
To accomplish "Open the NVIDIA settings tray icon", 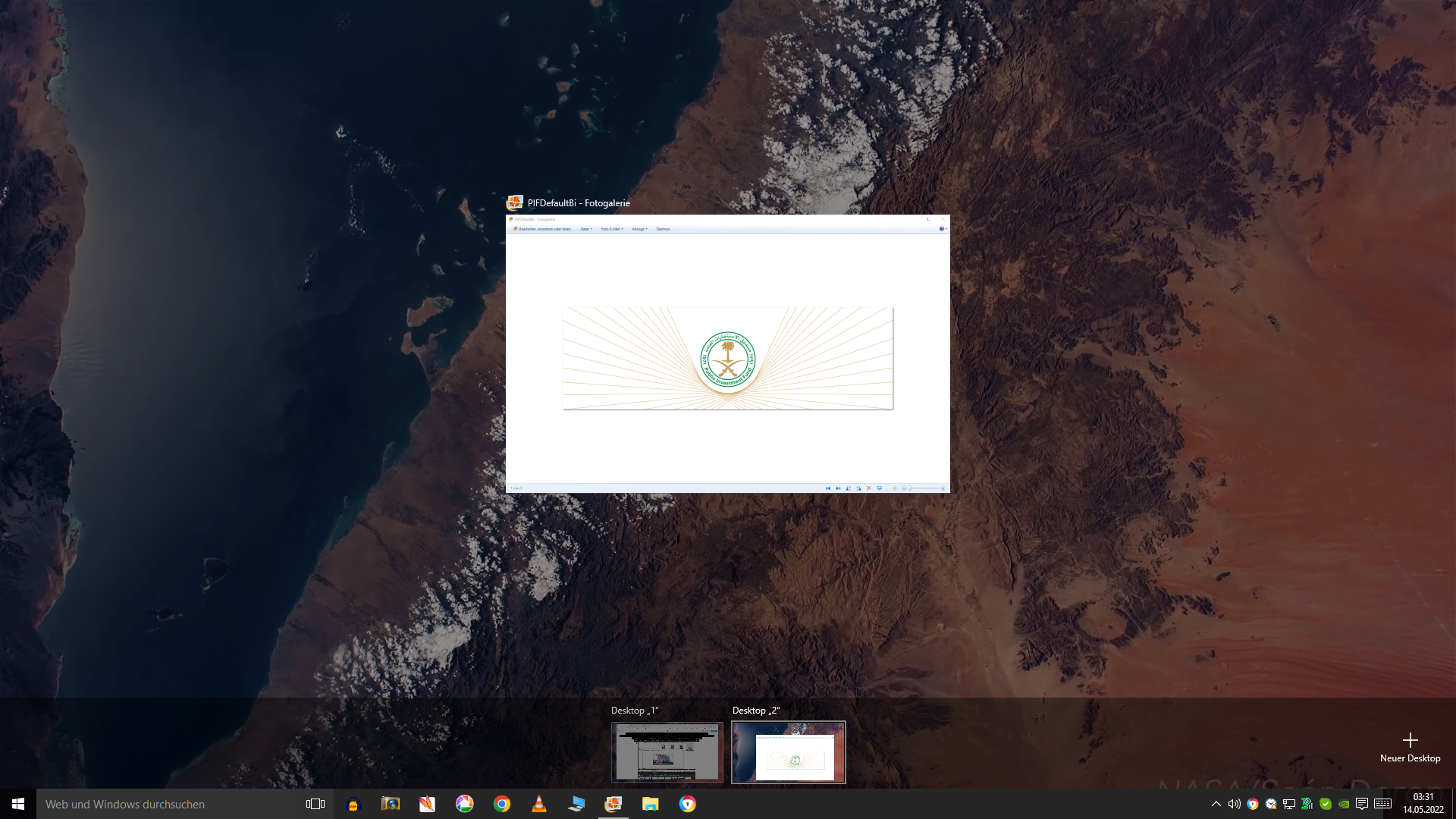I will 1343,804.
